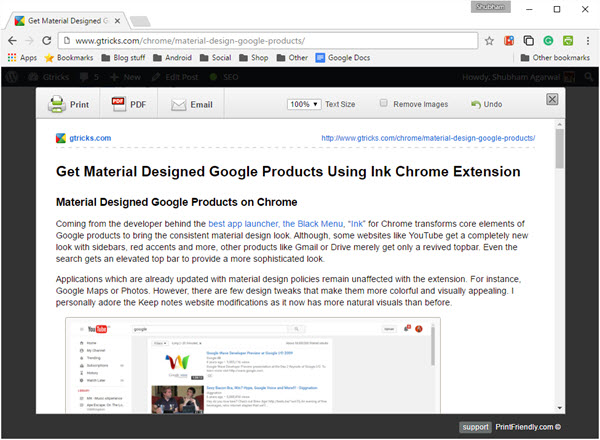
Task: Close the PrintFriendly preview dialog
Action: click(x=552, y=99)
